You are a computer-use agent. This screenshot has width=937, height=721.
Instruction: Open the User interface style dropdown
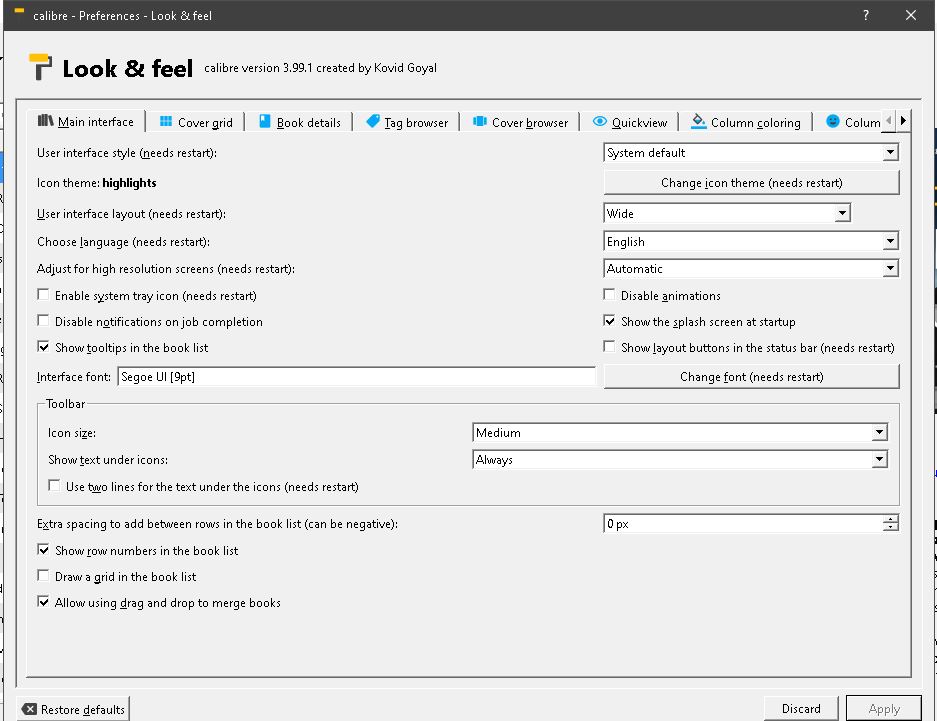pos(751,152)
